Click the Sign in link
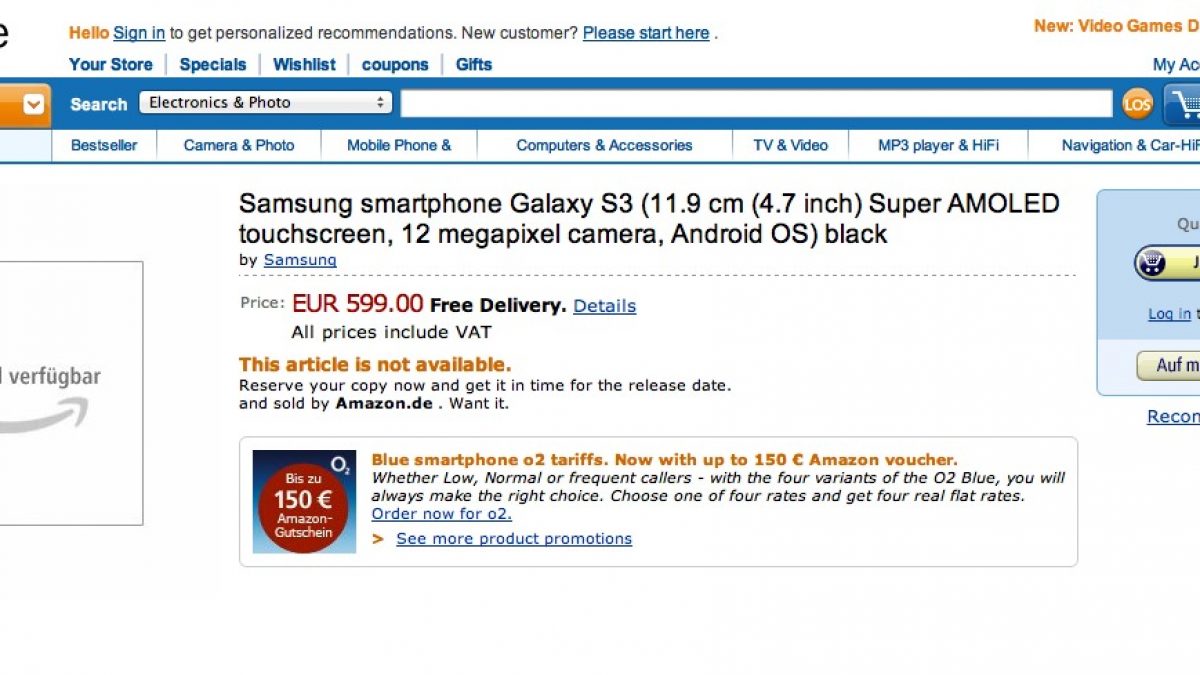 pos(139,33)
